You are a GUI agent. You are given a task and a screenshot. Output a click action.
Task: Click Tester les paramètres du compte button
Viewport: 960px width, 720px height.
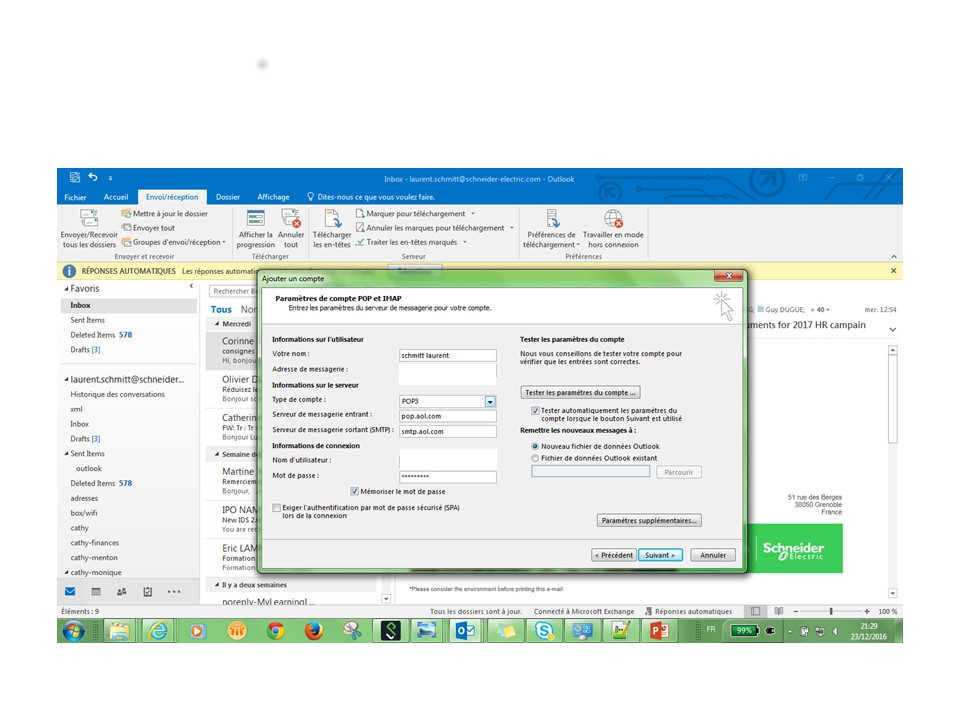tap(580, 392)
